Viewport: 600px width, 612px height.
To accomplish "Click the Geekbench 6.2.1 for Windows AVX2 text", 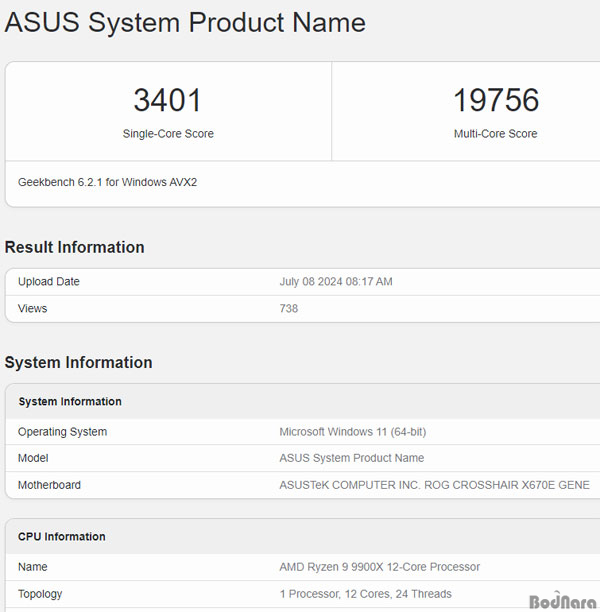I will tap(107, 182).
